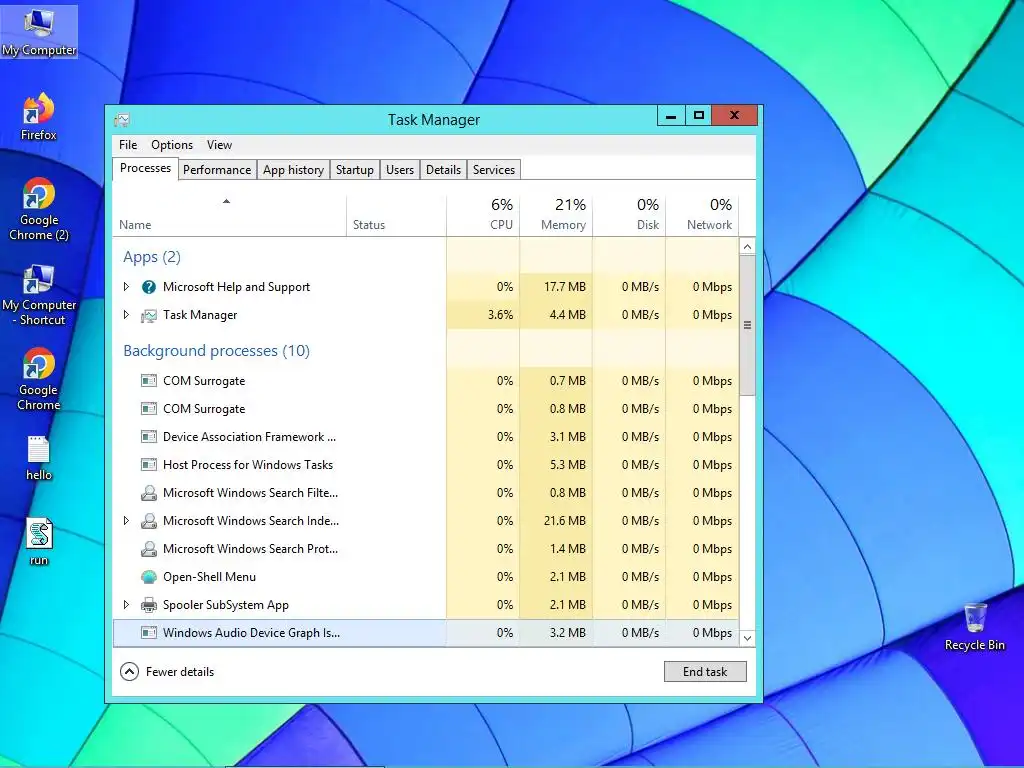The width and height of the screenshot is (1024, 768).
Task: Click the Task Manager title bar icon
Action: tap(121, 120)
